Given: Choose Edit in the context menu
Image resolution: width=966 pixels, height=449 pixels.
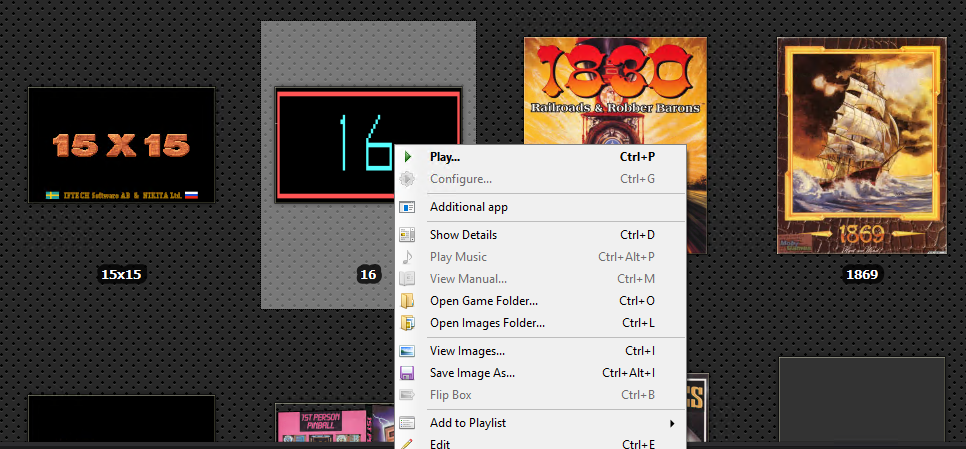Looking at the screenshot, I should tap(540, 443).
